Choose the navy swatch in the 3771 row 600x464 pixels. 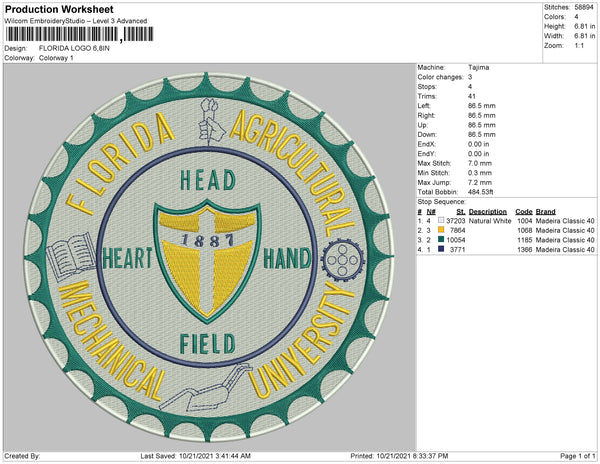click(441, 249)
